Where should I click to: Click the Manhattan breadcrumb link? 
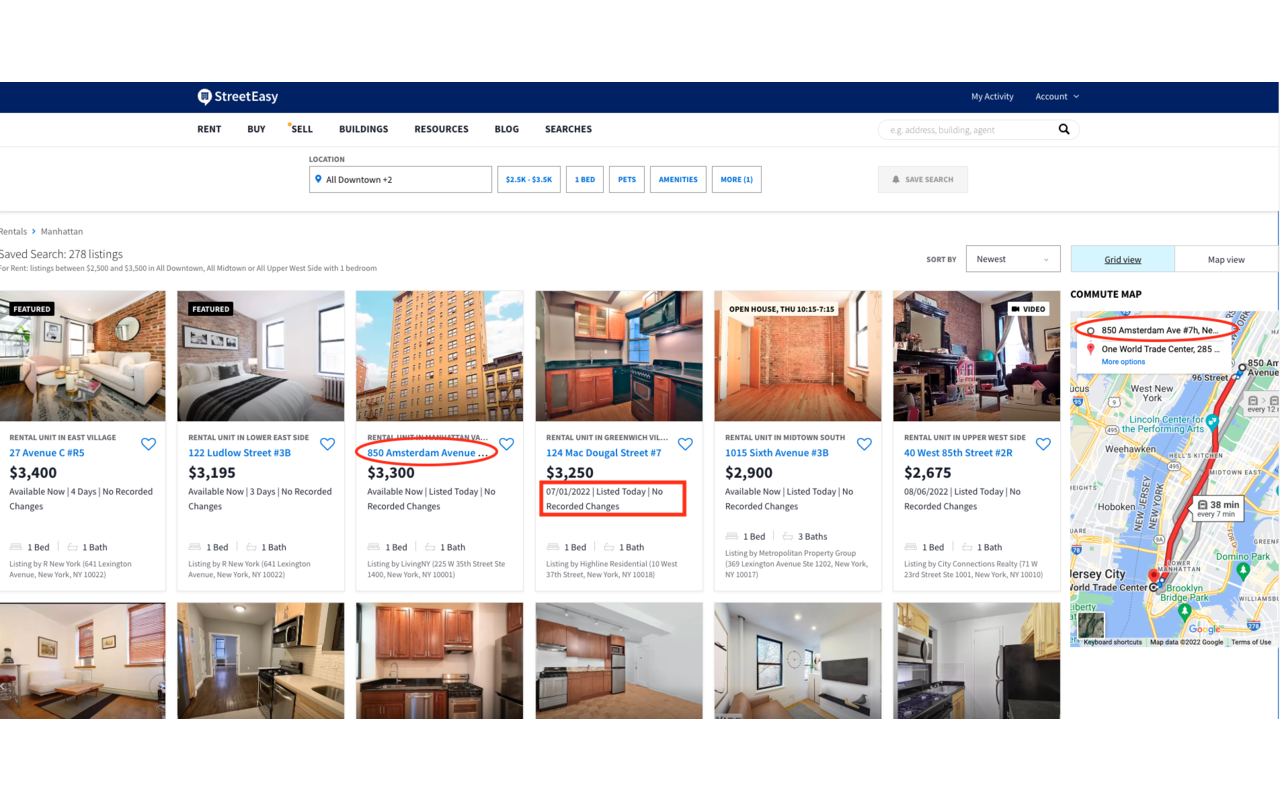click(62, 231)
